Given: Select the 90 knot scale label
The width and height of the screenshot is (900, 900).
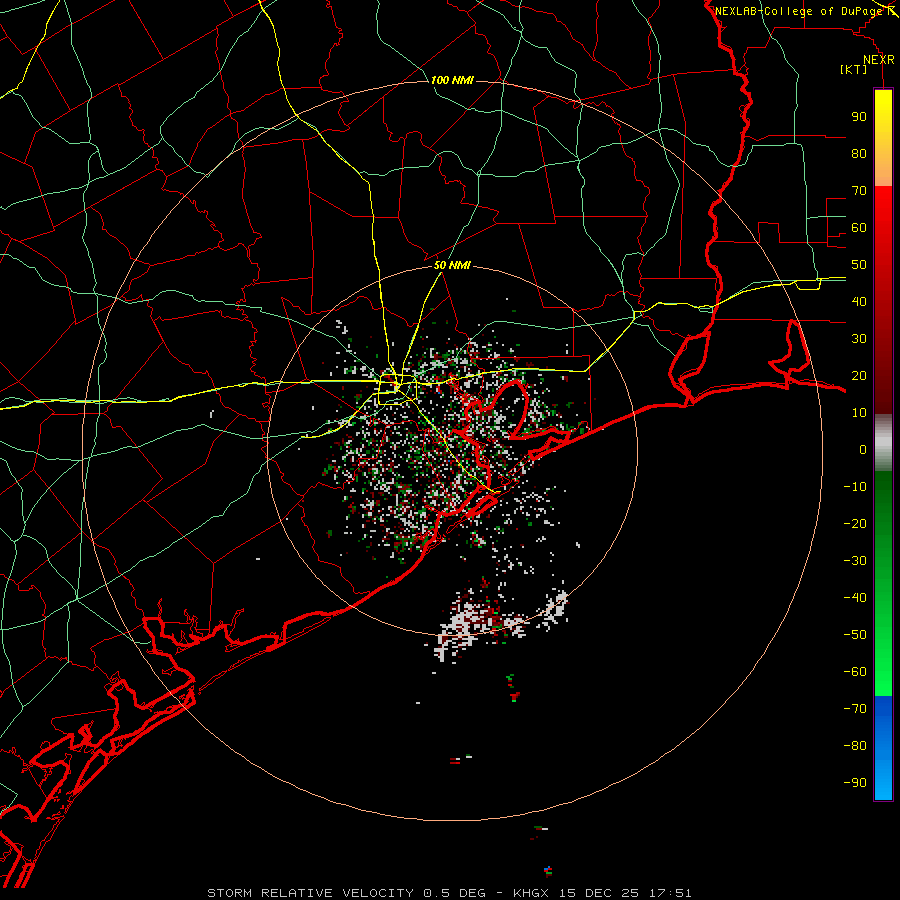Looking at the screenshot, I should [x=859, y=117].
